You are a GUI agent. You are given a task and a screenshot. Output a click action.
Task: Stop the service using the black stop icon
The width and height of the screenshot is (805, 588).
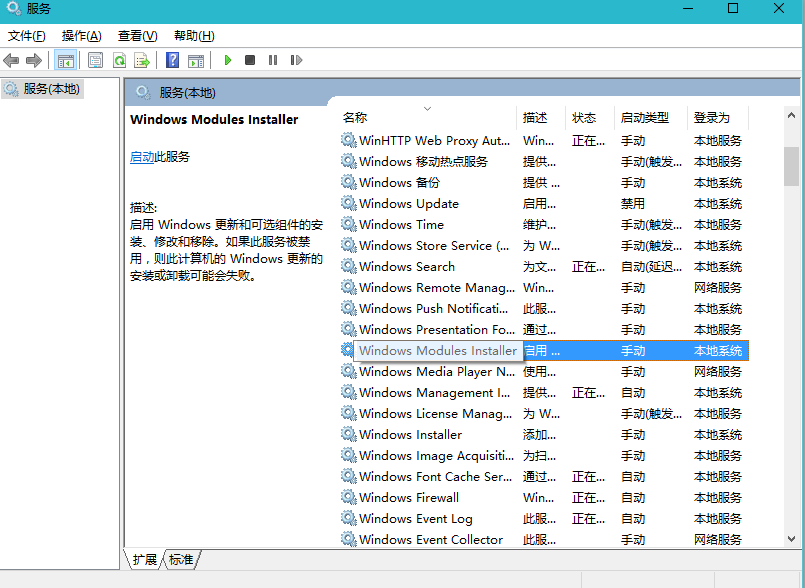pyautogui.click(x=250, y=60)
